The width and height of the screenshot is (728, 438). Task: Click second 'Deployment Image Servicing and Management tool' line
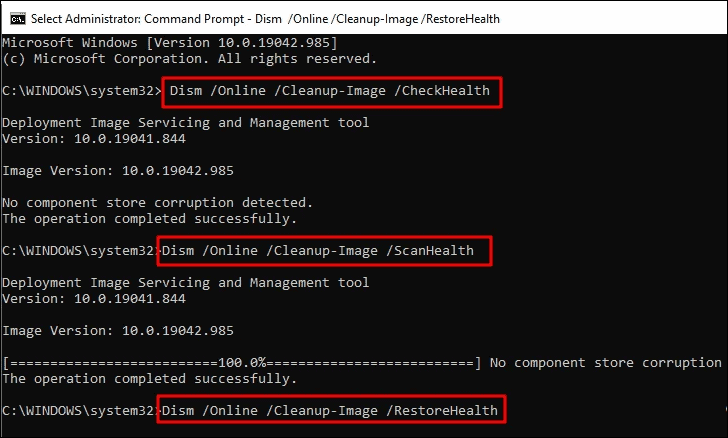coord(186,283)
